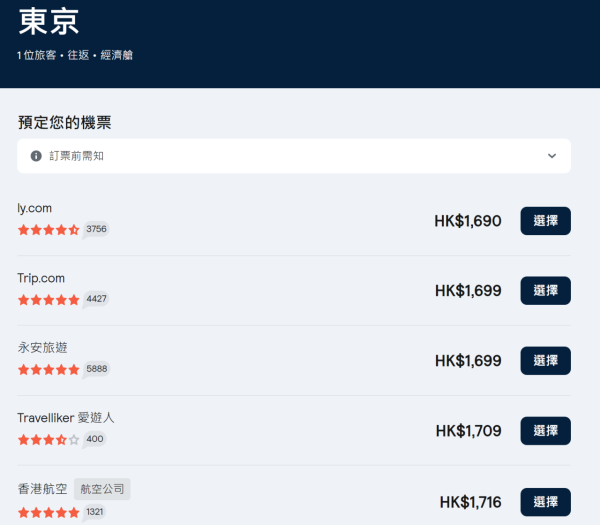Click the Trip.com provider name

tap(41, 278)
